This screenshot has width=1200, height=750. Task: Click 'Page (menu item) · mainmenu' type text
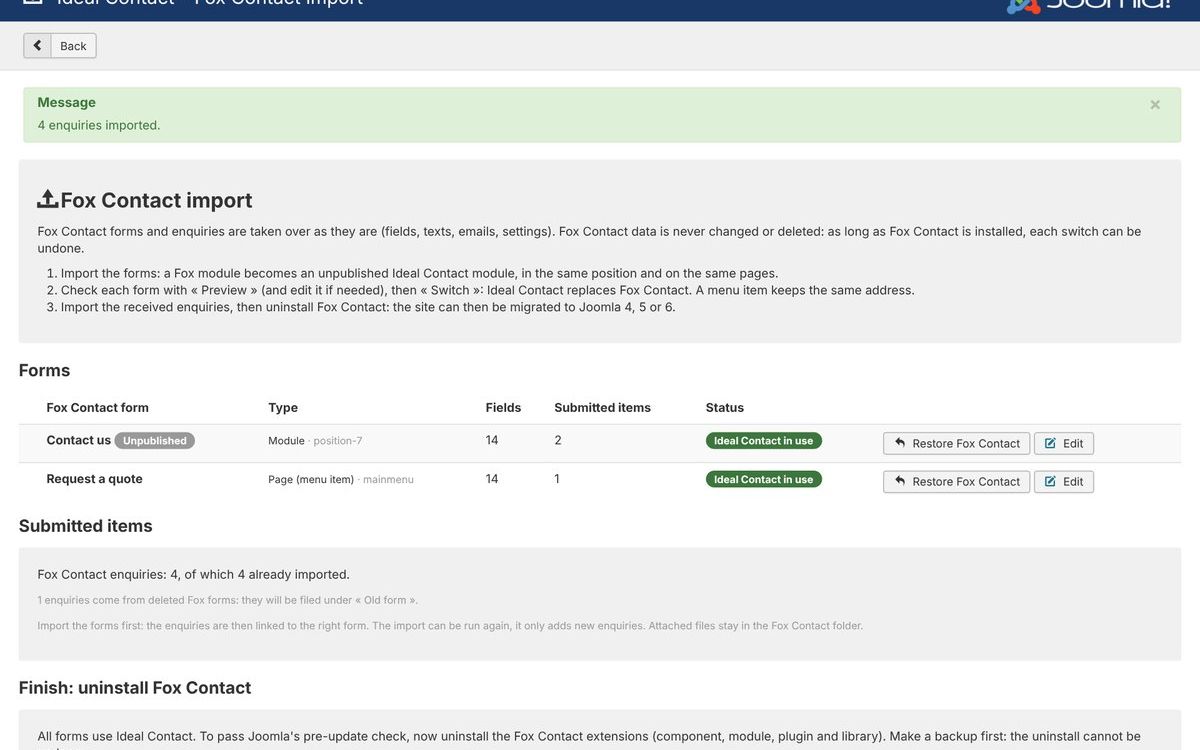(x=340, y=479)
